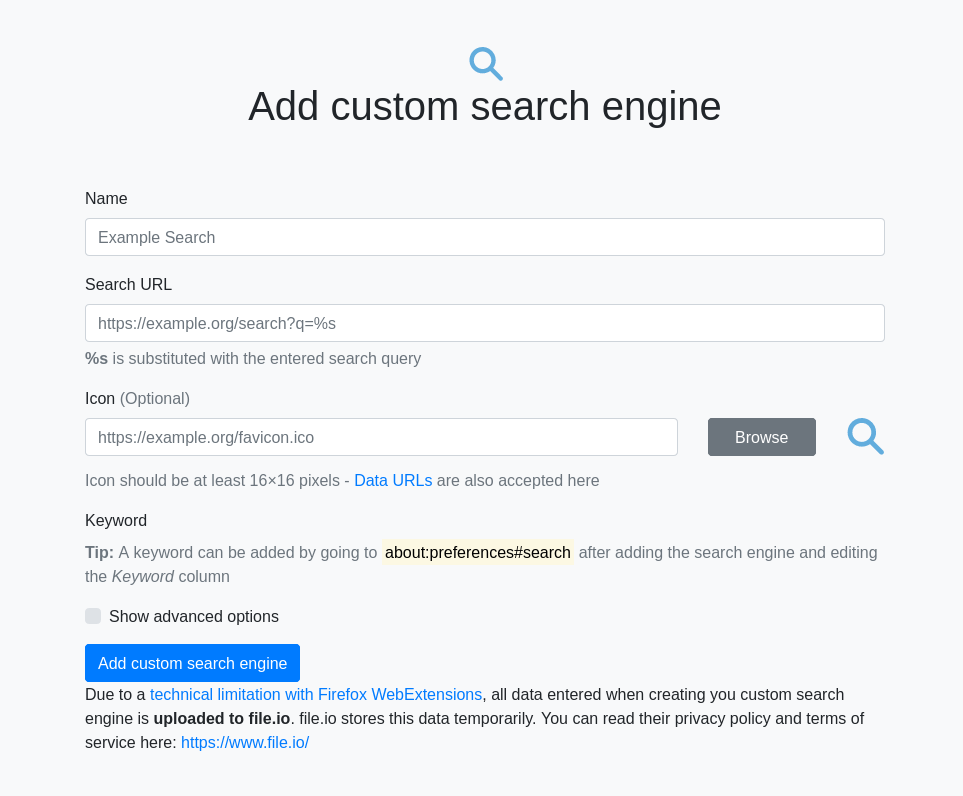Click the Name label above the first field
Image resolution: width=963 pixels, height=796 pixels.
[106, 198]
